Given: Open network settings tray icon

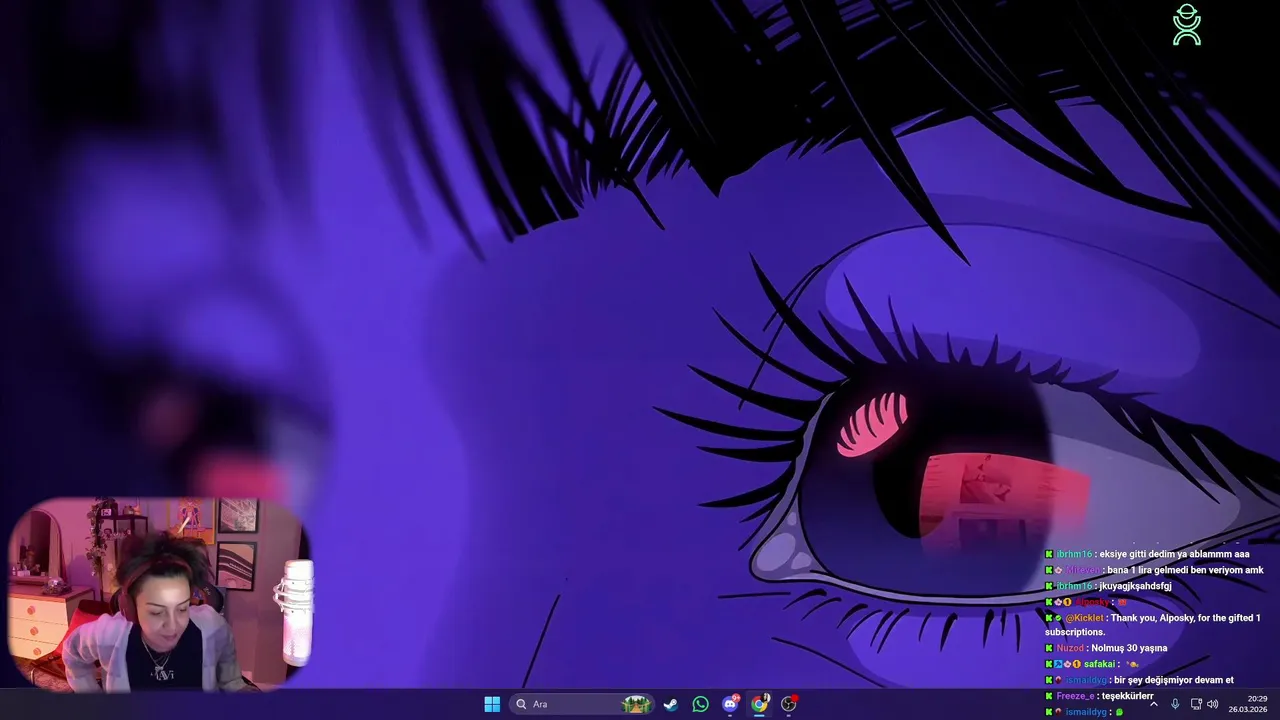Looking at the screenshot, I should 1196,704.
